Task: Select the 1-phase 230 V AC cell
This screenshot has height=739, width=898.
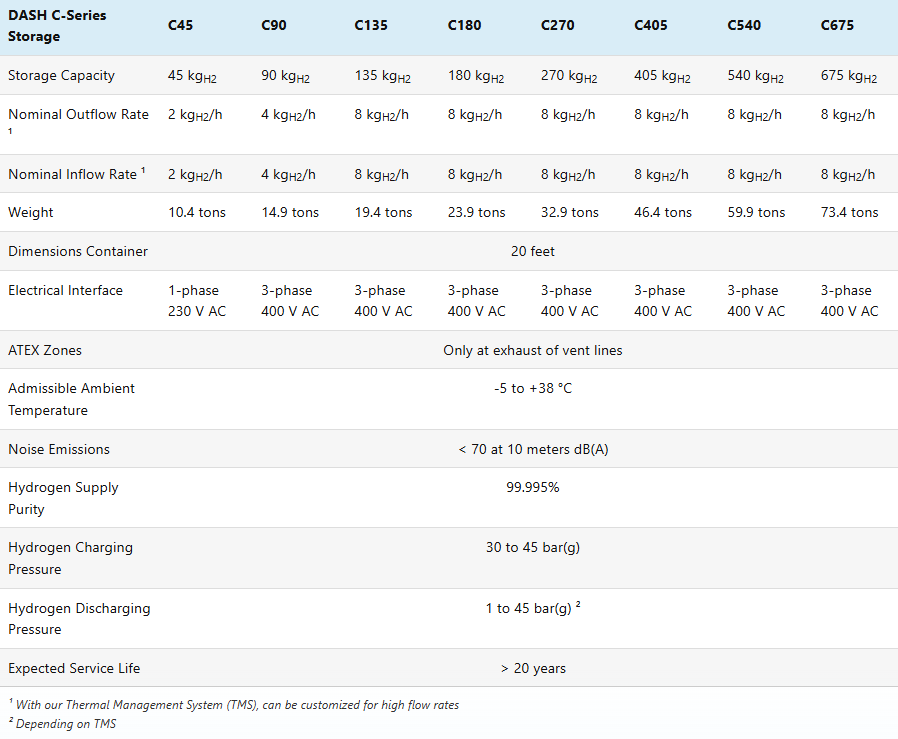Action: click(x=197, y=301)
